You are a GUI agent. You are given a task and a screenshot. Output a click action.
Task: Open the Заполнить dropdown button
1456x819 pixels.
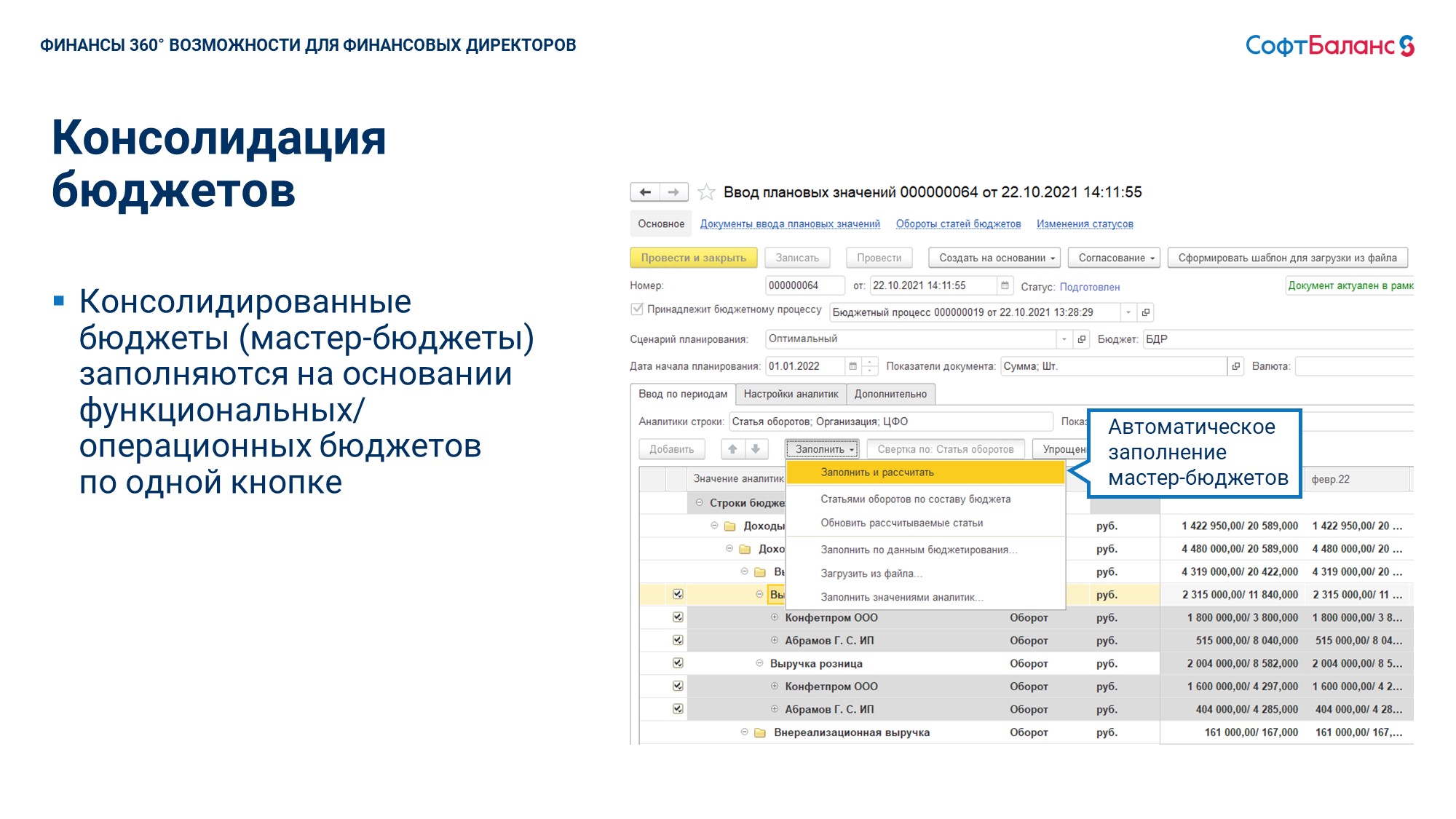822,449
